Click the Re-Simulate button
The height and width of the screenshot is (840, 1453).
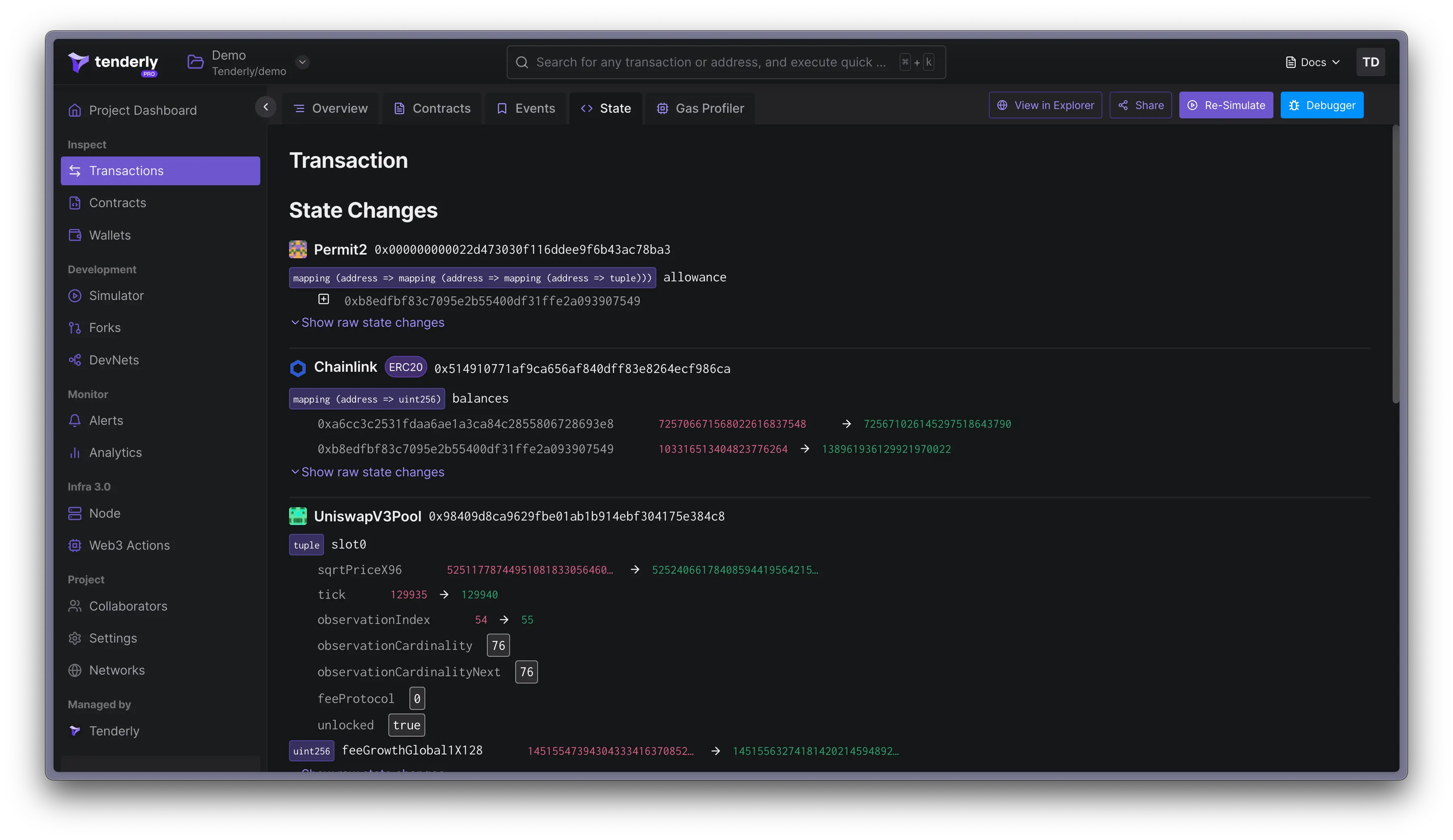(x=1226, y=105)
